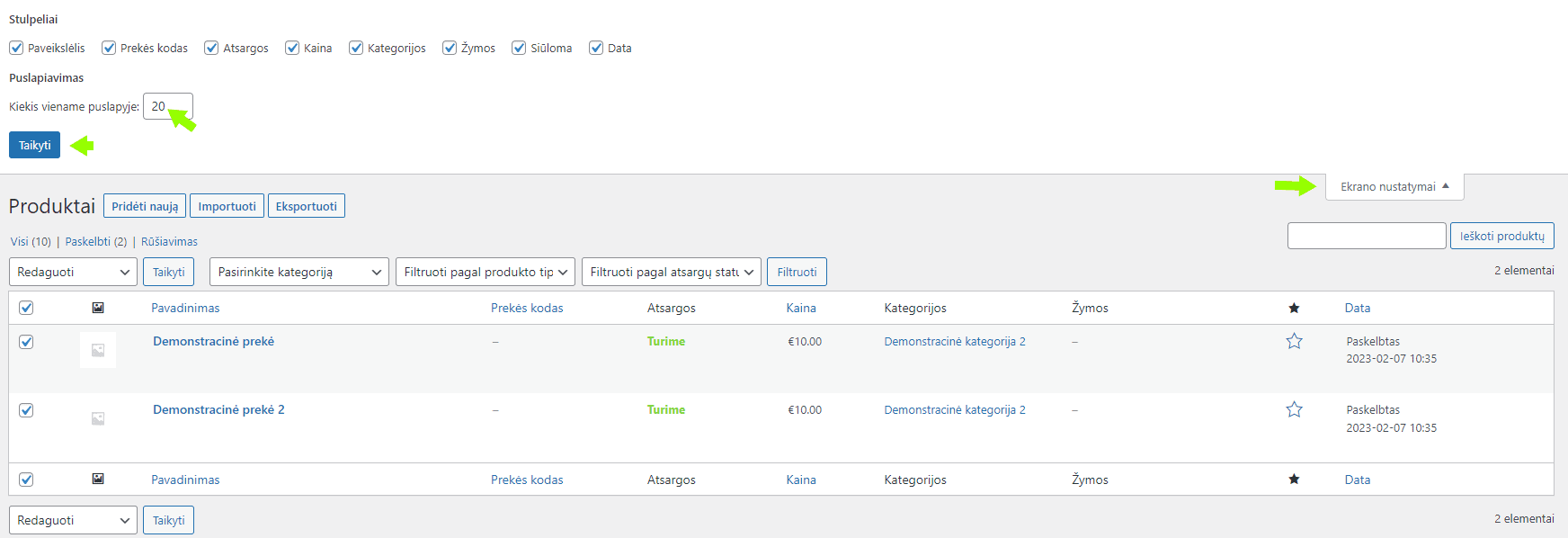Screen dimensions: 1568x538
Task: Click featured star for Demonstracinė prekė
Action: click(1294, 341)
